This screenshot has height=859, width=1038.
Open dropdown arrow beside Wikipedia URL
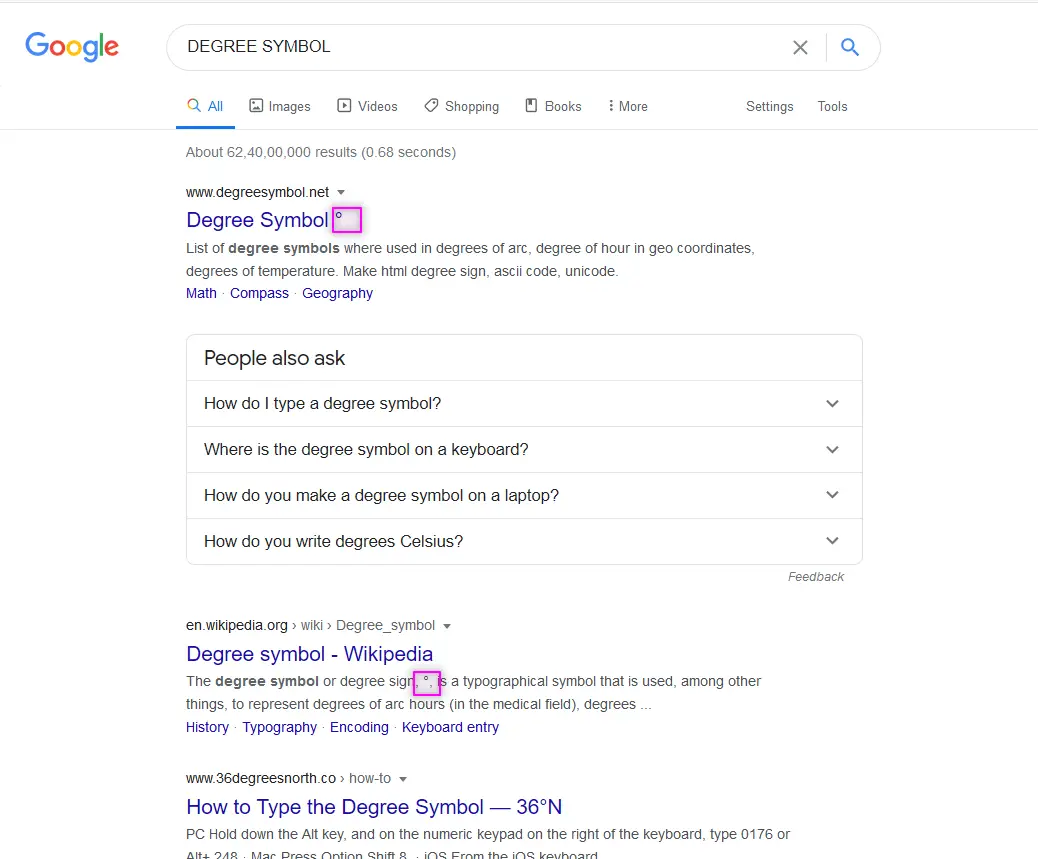pos(447,626)
